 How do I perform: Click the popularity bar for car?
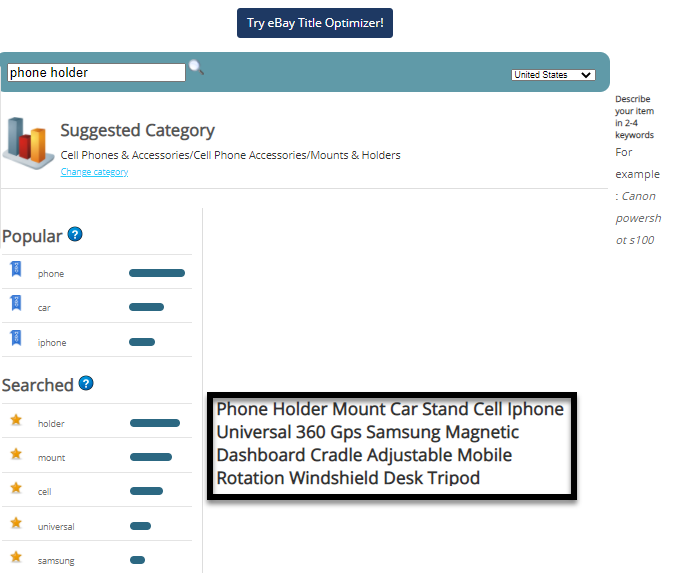click(147, 307)
